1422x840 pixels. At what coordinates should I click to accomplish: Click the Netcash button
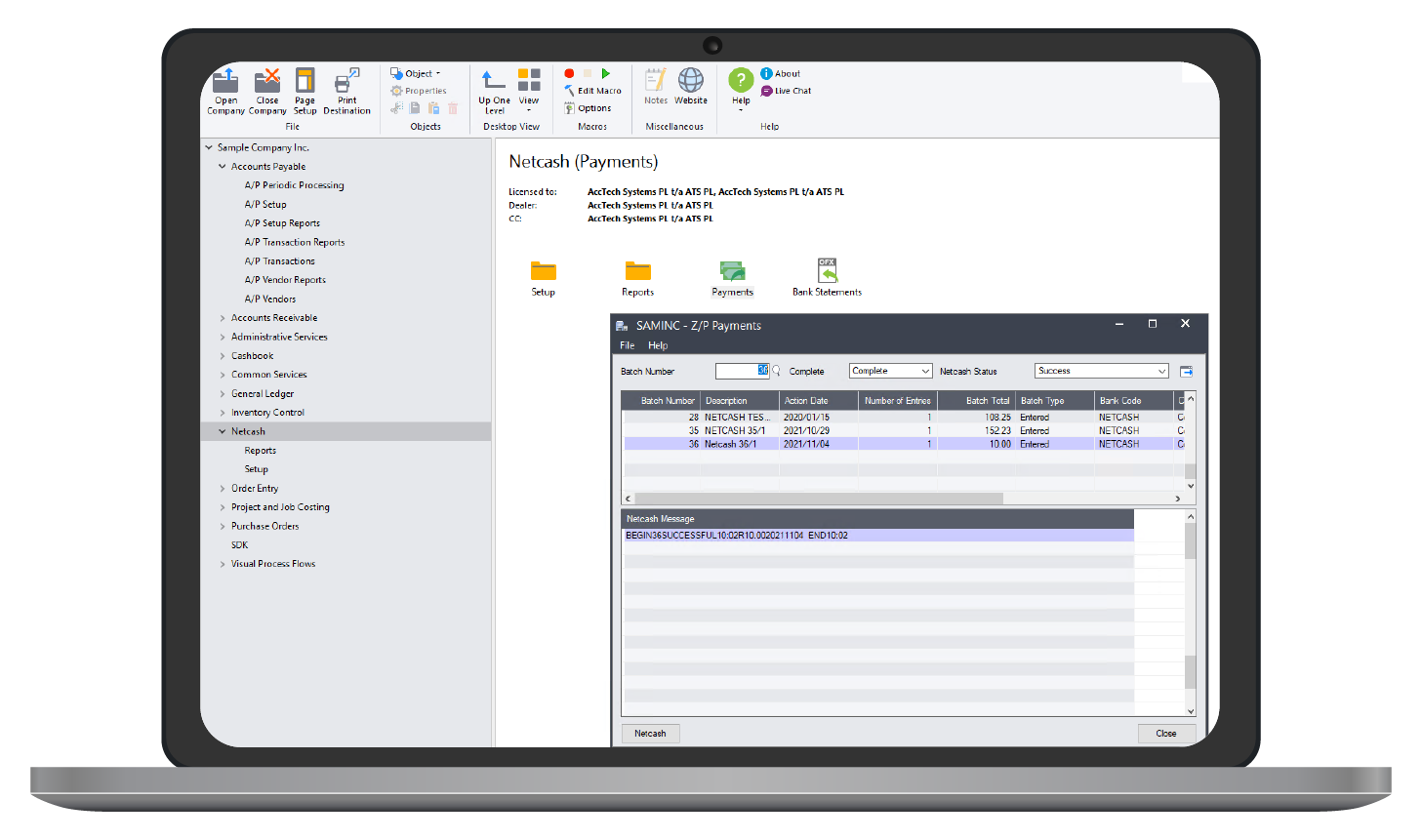click(650, 734)
